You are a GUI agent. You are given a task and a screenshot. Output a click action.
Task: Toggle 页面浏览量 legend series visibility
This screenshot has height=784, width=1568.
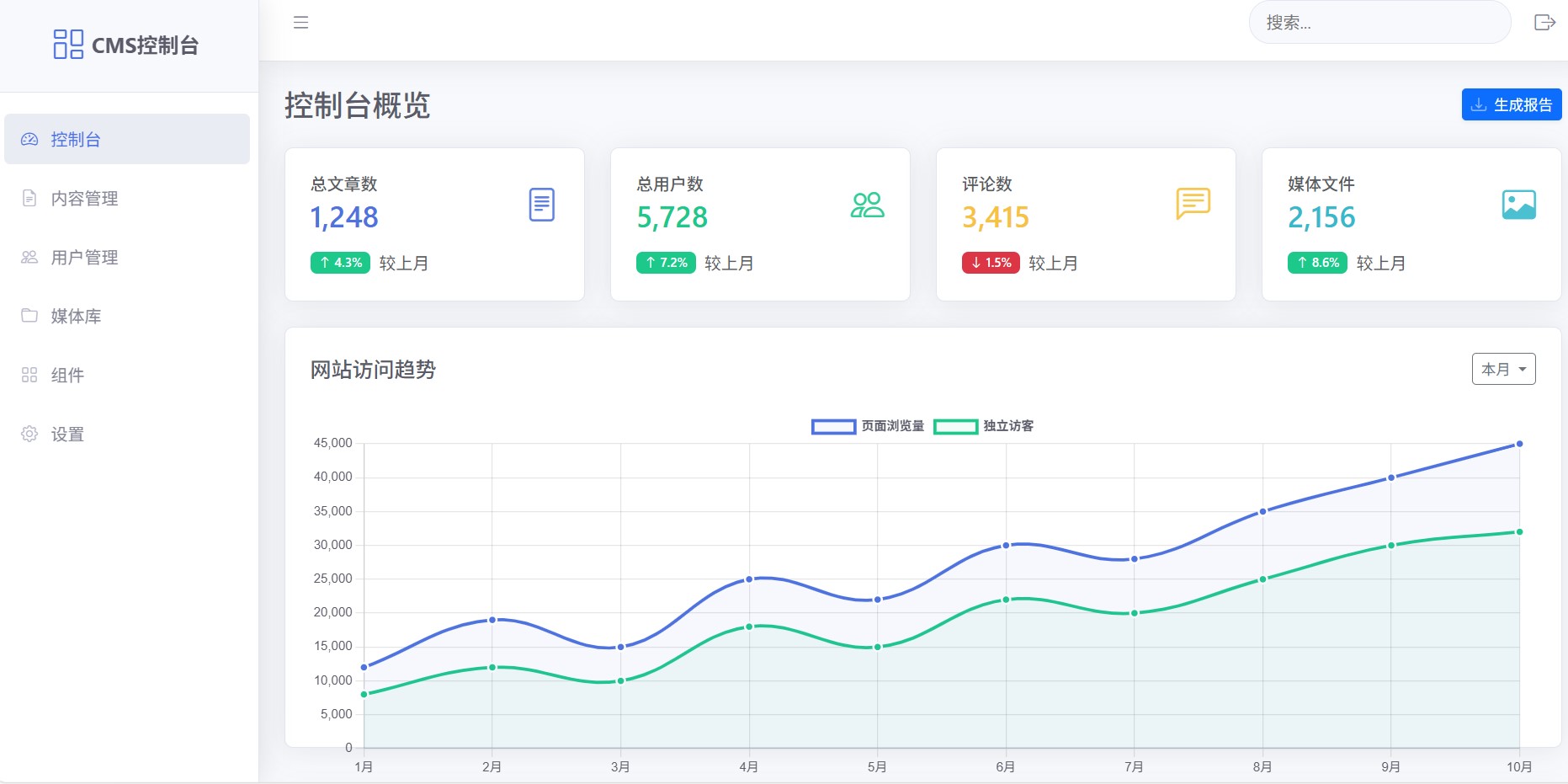click(x=867, y=426)
